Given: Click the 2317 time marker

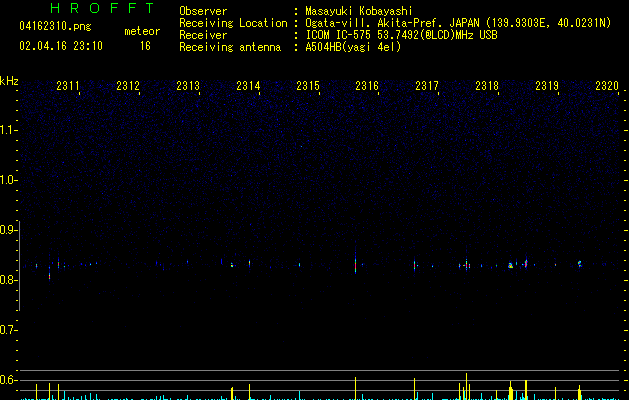Looking at the screenshot, I should [x=427, y=86].
